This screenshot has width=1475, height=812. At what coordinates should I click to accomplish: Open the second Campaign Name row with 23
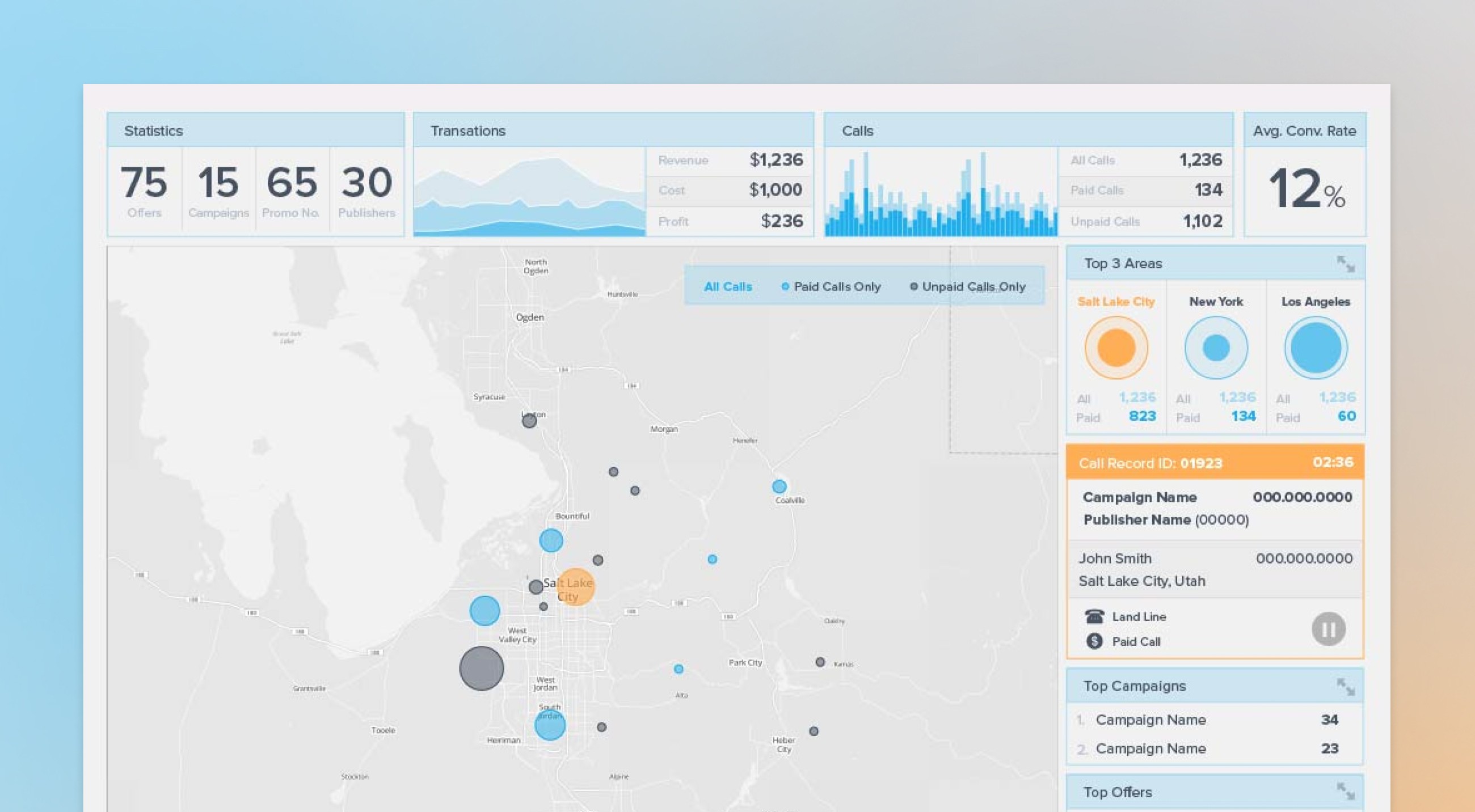pos(1215,748)
